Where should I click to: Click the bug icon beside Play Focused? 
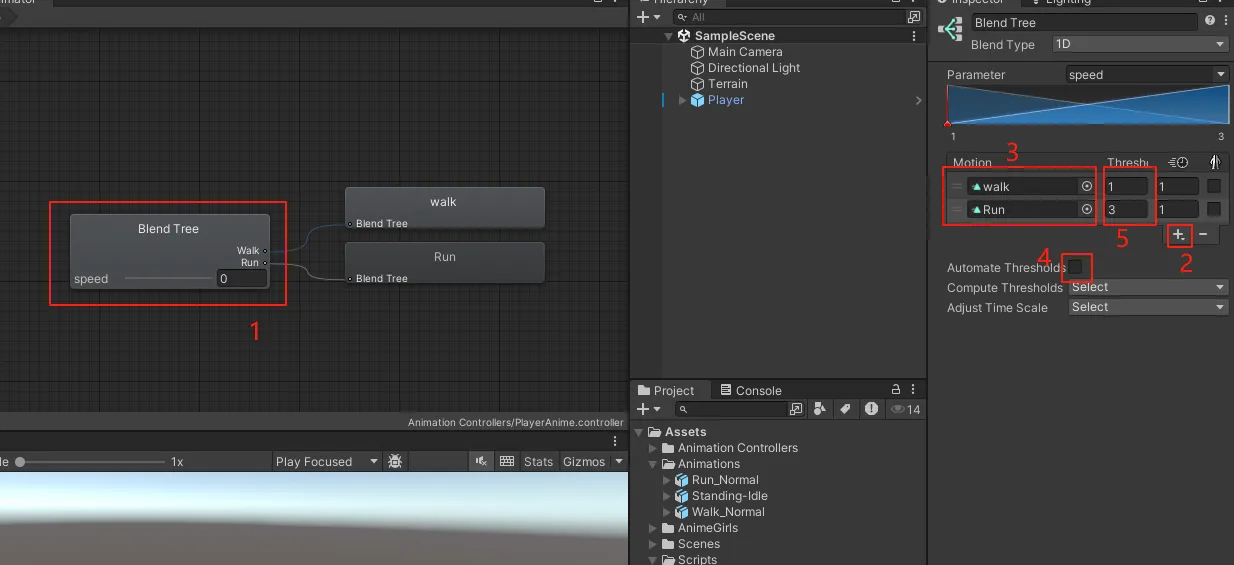(x=395, y=461)
